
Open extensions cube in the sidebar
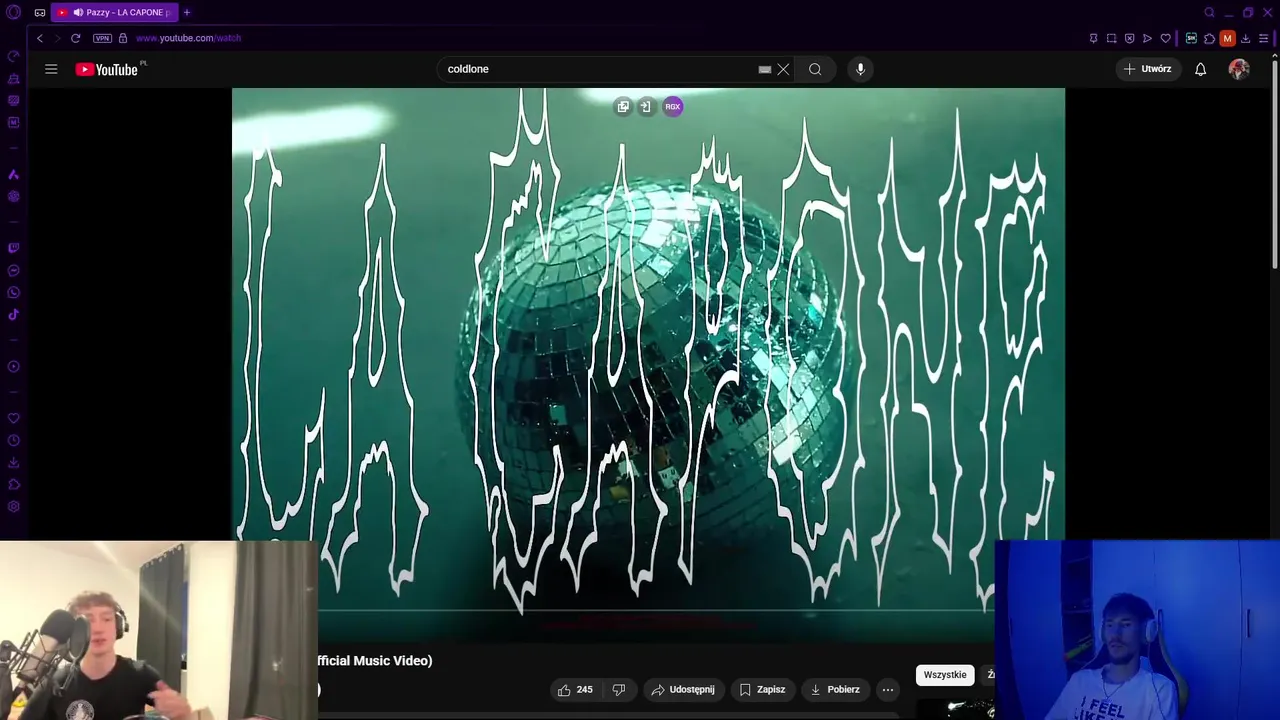click(x=13, y=485)
